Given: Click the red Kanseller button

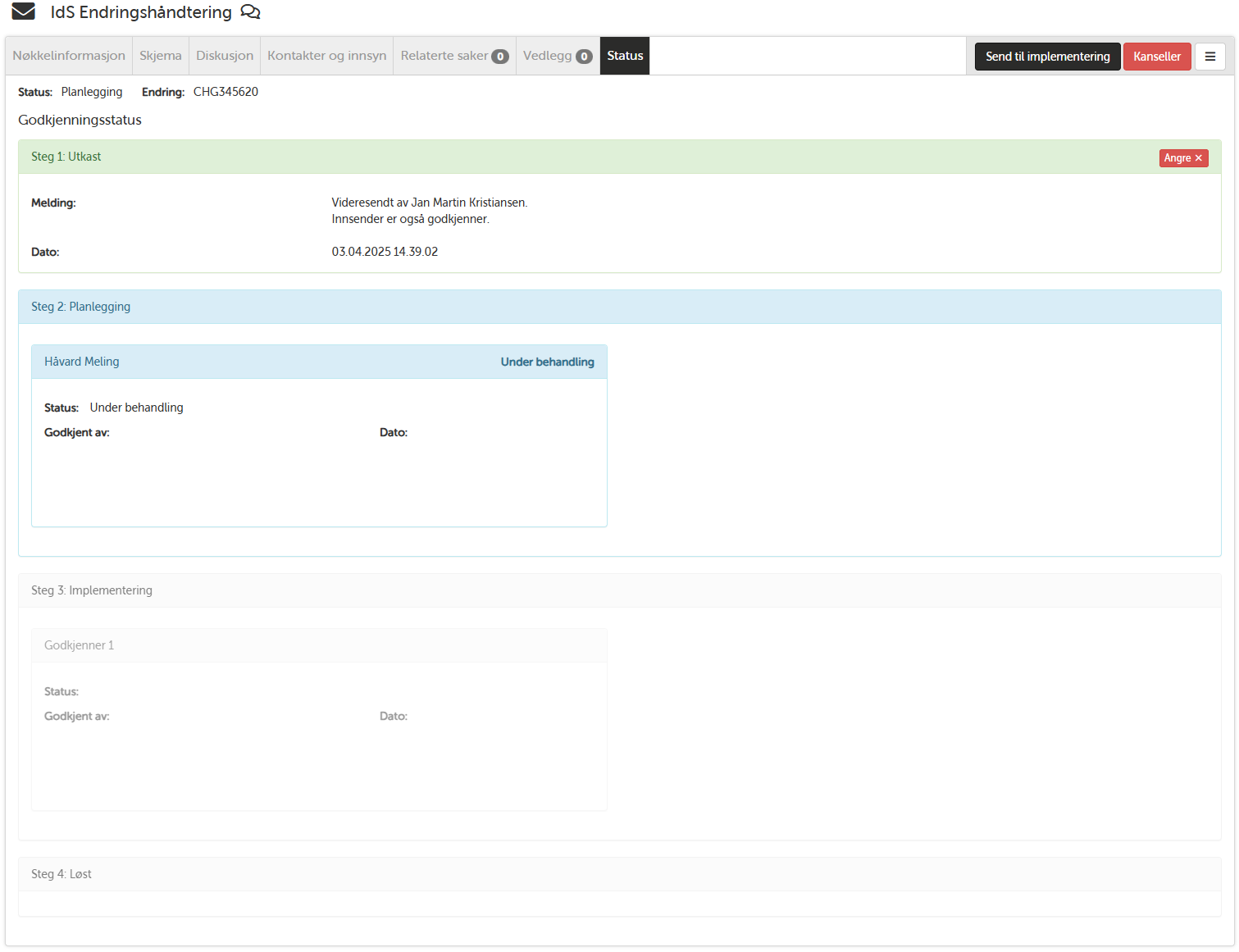Looking at the screenshot, I should [1156, 57].
